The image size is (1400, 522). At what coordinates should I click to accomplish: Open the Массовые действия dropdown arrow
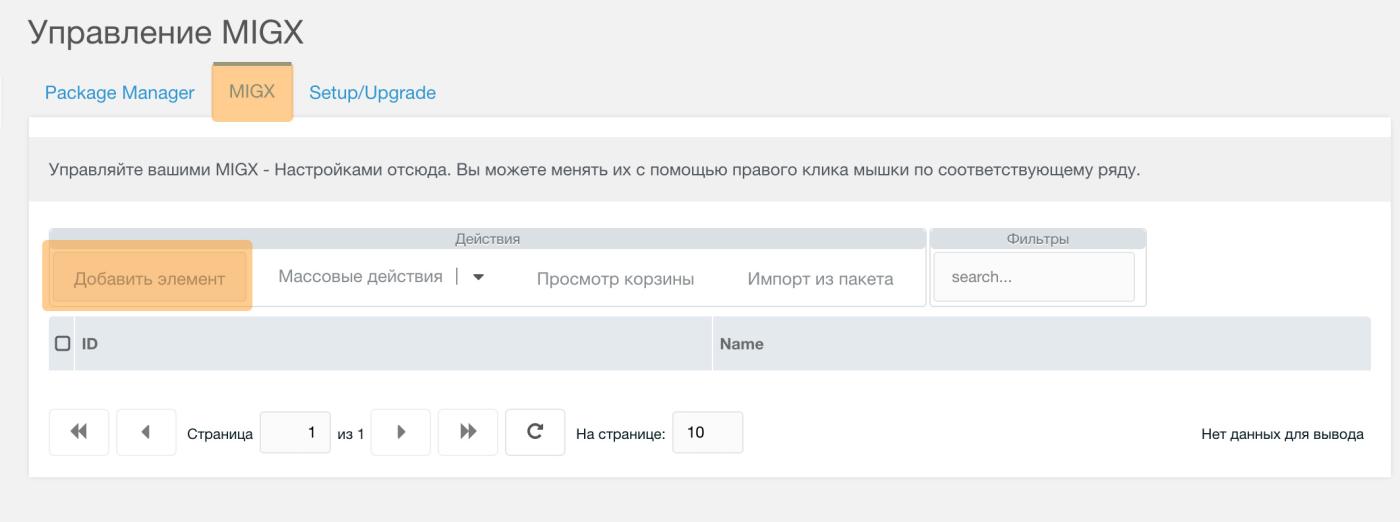478,277
